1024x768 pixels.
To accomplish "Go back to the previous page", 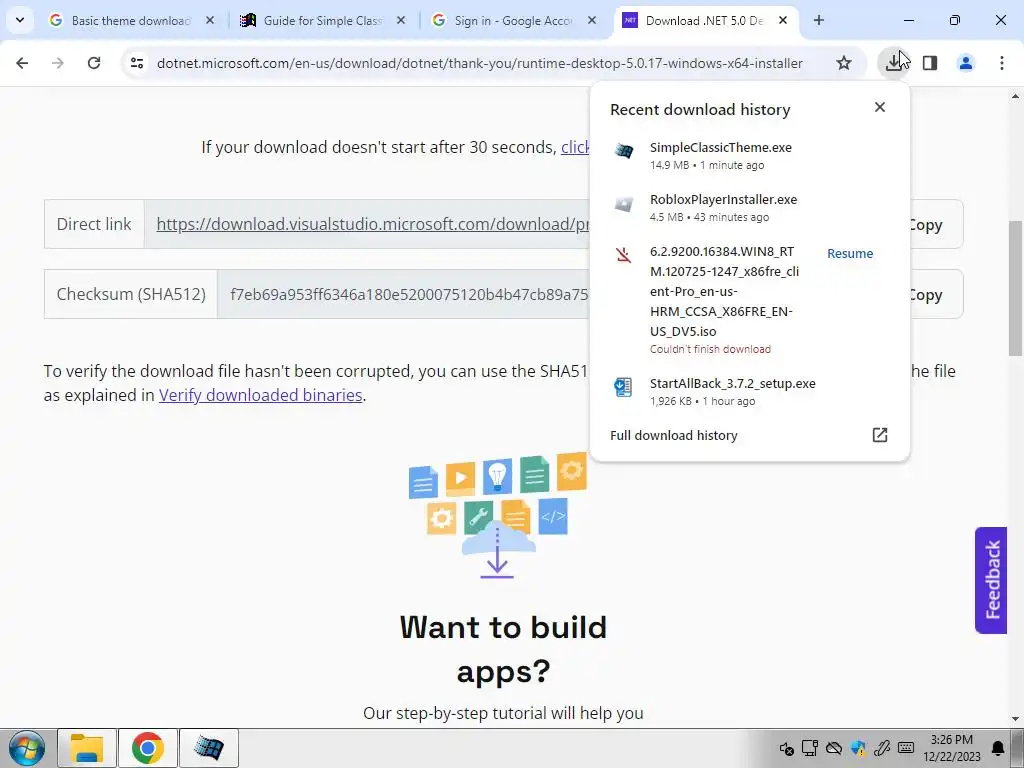I will pyautogui.click(x=22, y=63).
